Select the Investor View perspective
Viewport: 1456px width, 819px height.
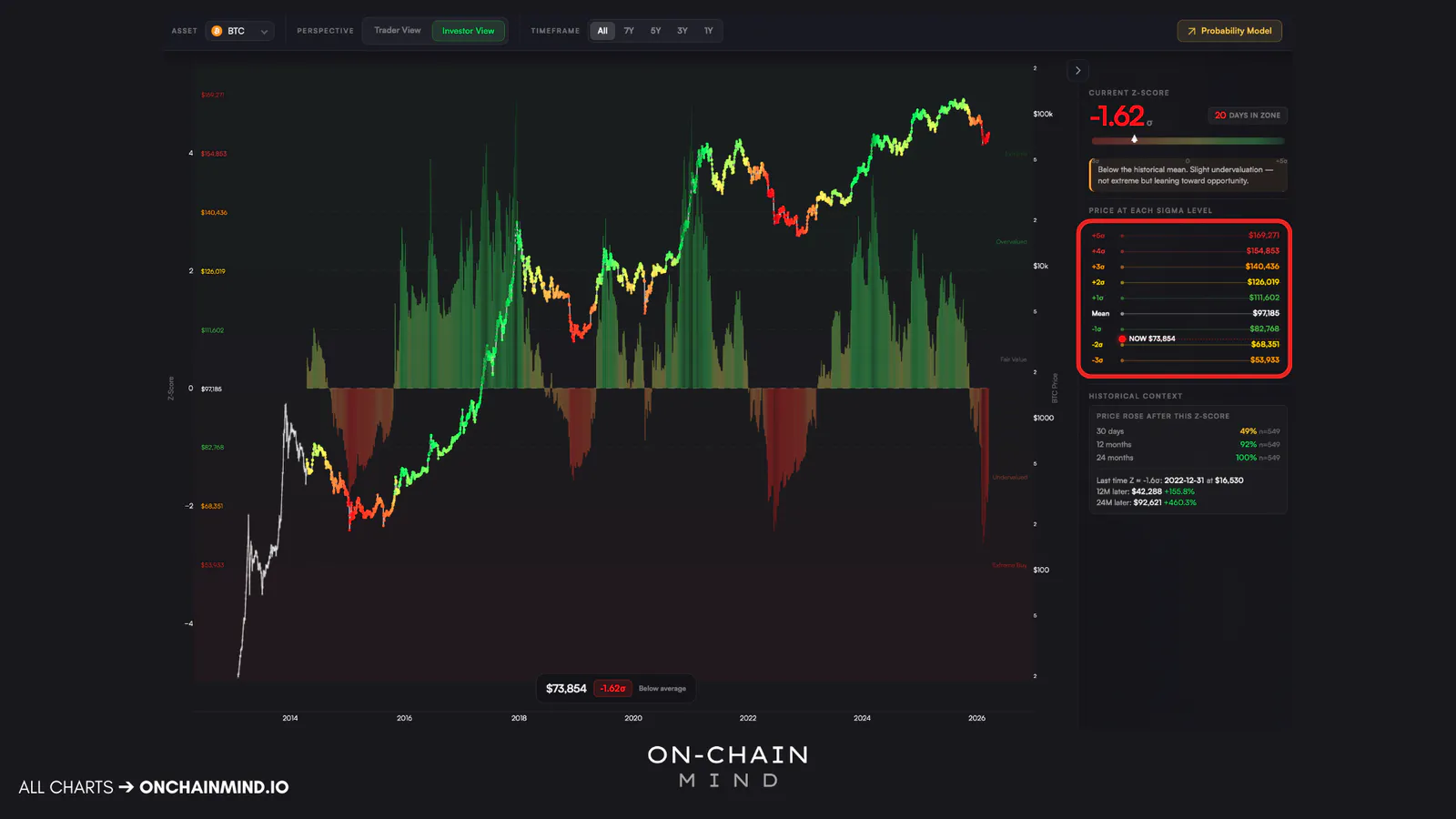468,31
